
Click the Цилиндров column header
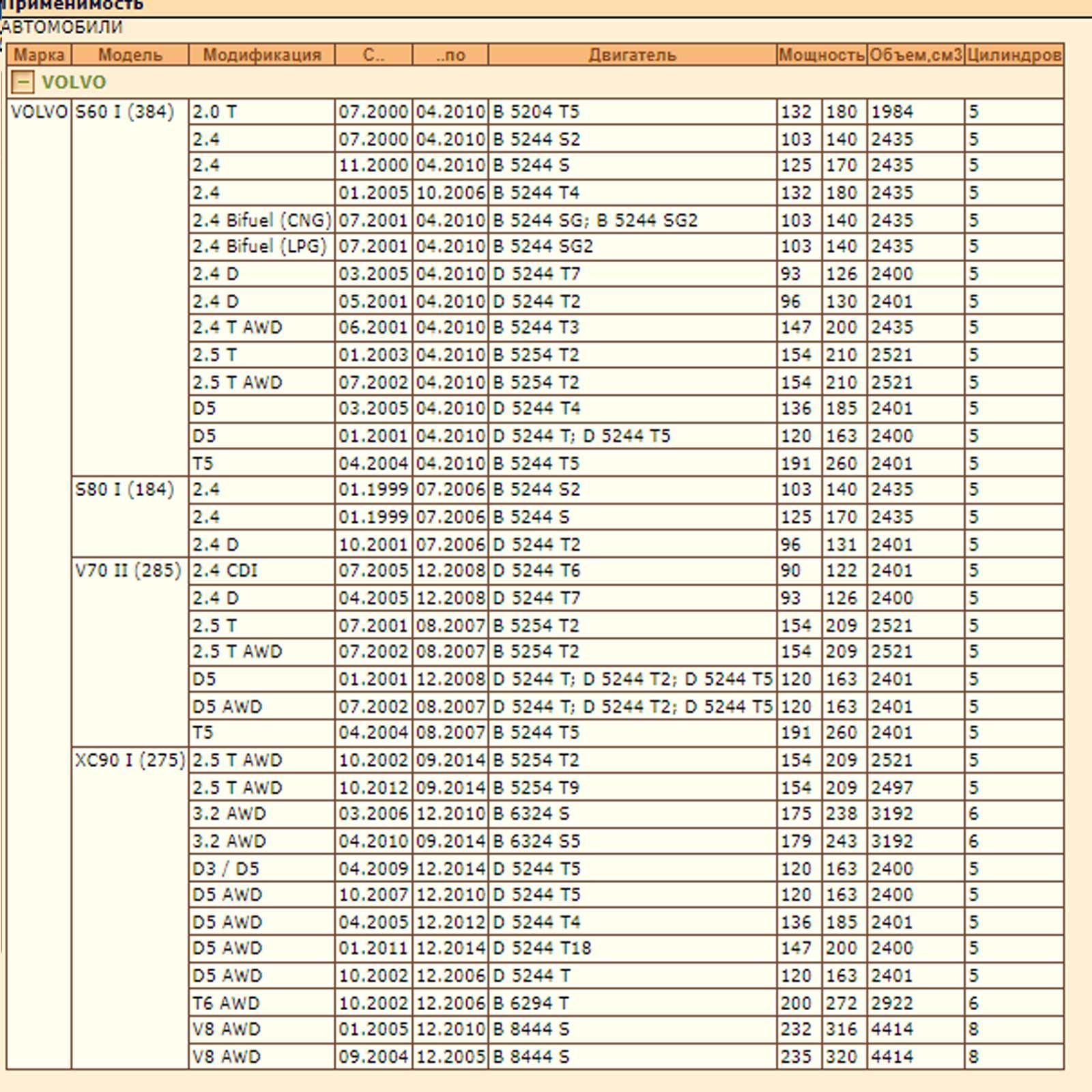coord(1014,55)
